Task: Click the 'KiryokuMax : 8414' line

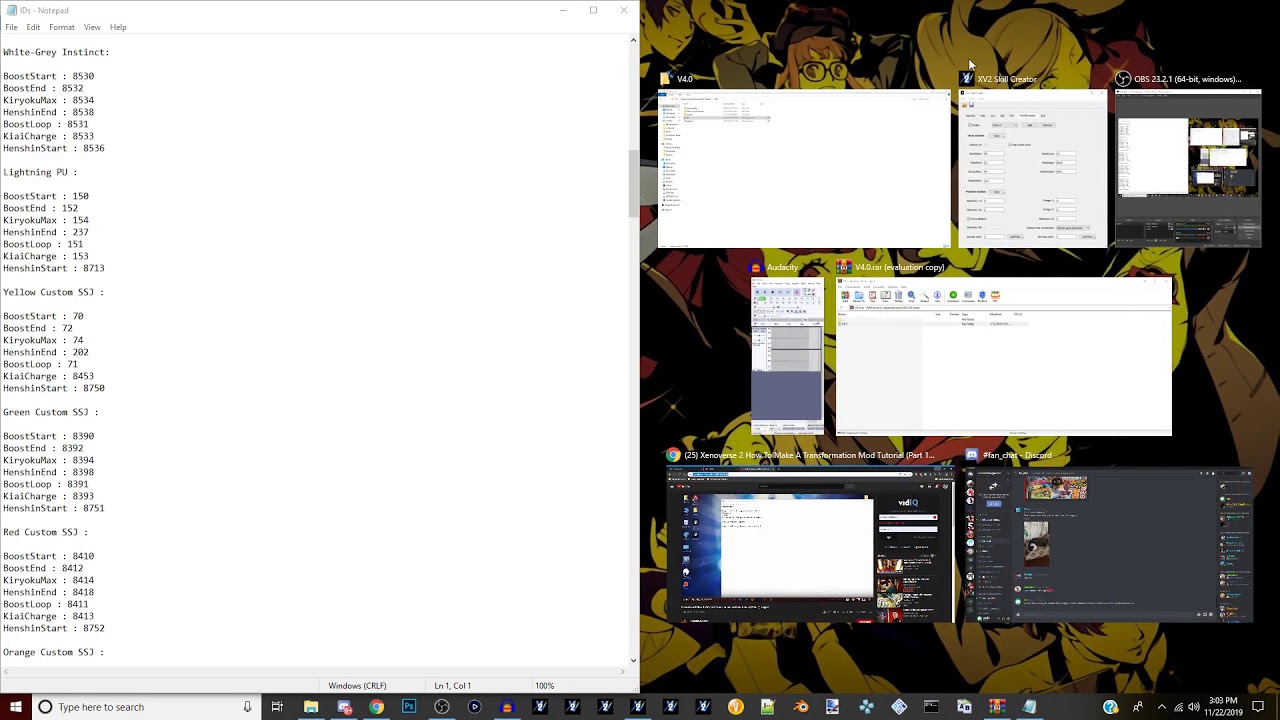Action: (x=48, y=580)
